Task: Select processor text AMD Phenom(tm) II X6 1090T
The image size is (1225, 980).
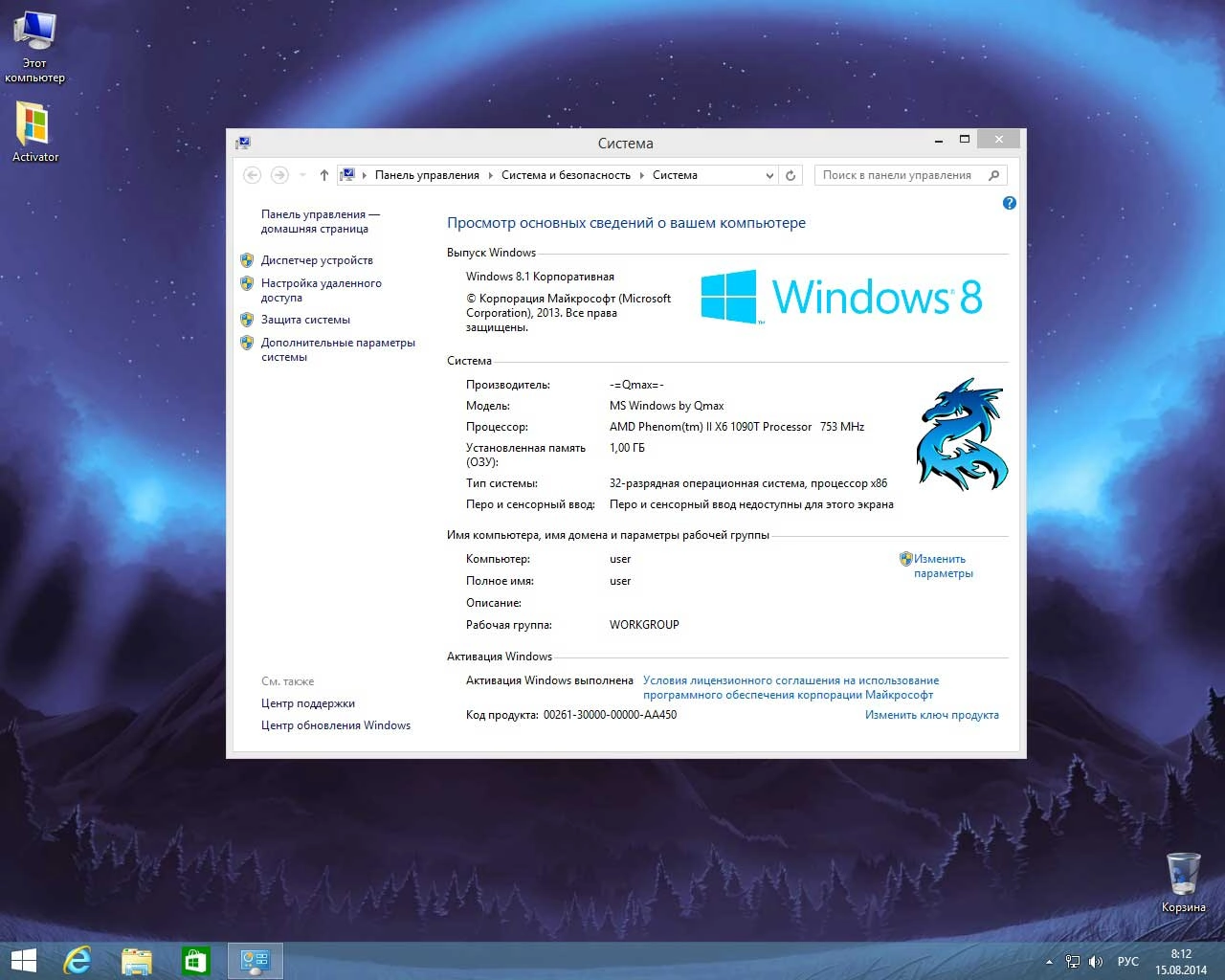Action: coord(710,427)
